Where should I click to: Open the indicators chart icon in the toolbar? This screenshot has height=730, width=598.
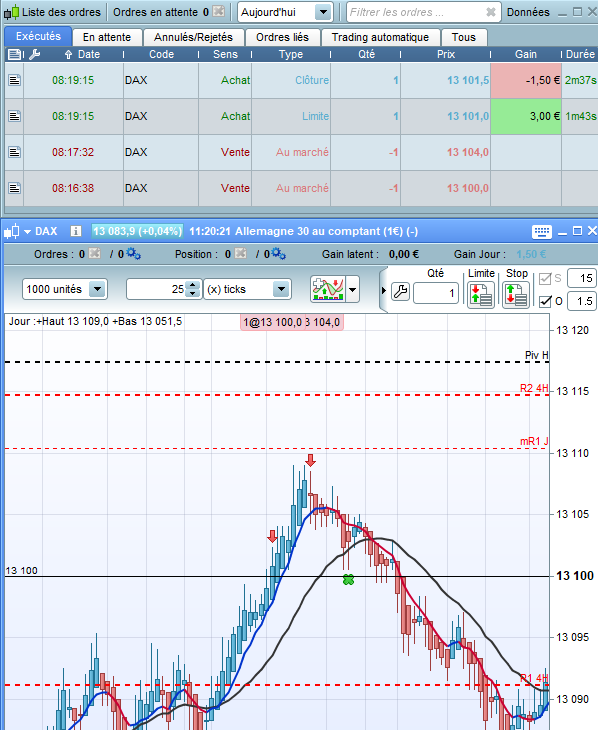coord(328,289)
